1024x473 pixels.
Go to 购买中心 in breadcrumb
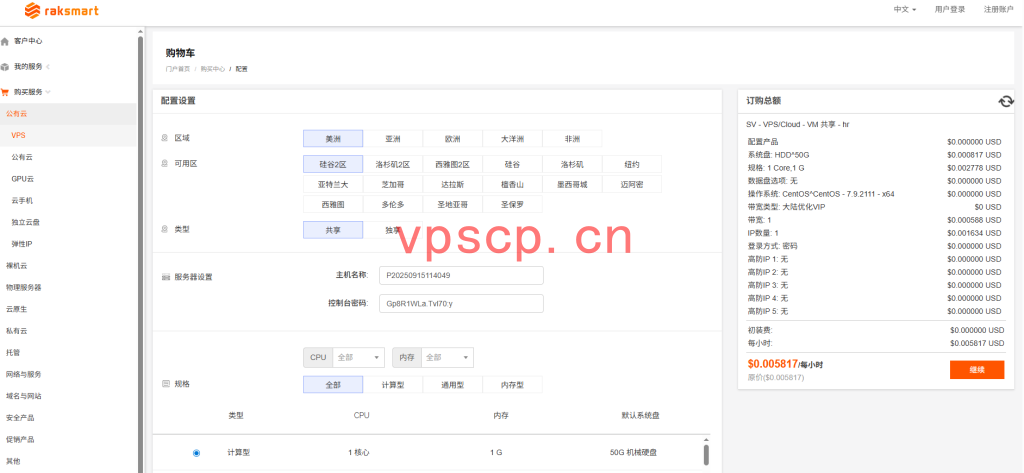point(213,69)
